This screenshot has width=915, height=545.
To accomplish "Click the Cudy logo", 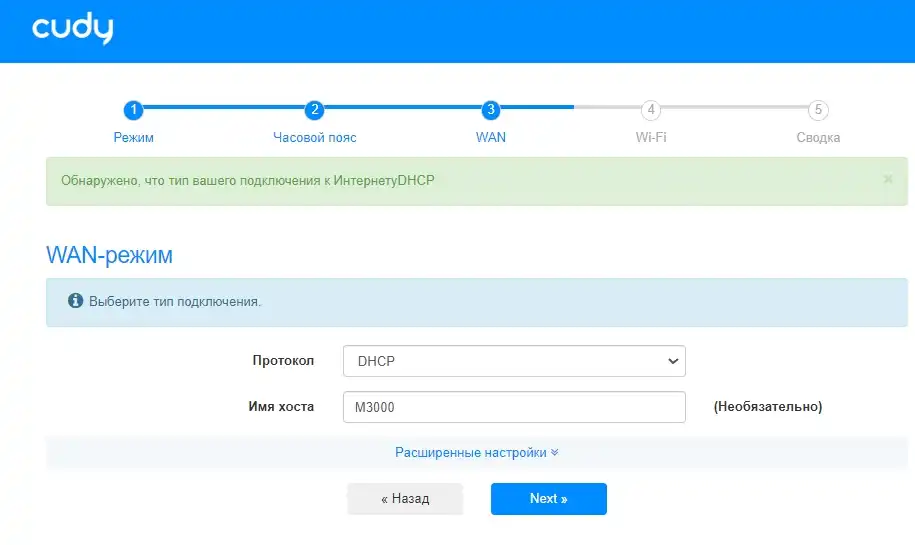I will click(72, 29).
